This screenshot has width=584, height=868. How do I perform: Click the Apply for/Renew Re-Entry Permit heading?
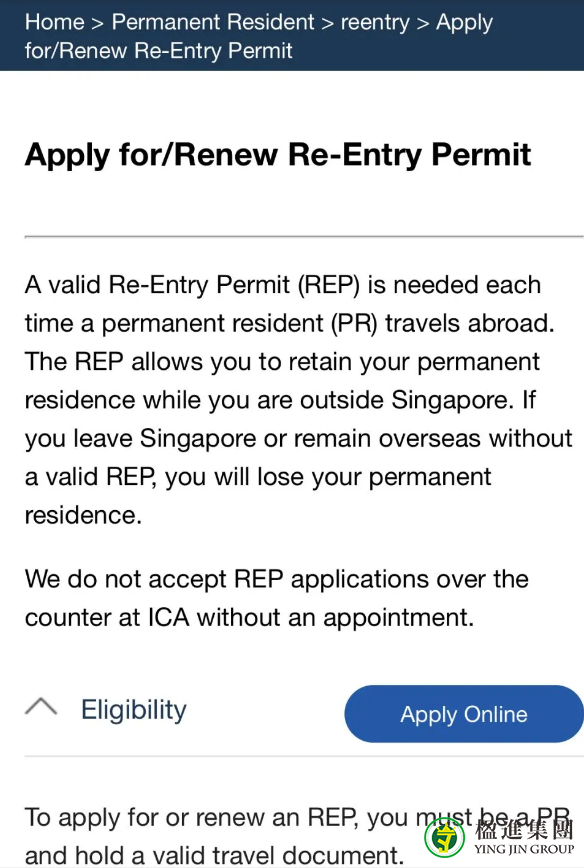pyautogui.click(x=278, y=155)
